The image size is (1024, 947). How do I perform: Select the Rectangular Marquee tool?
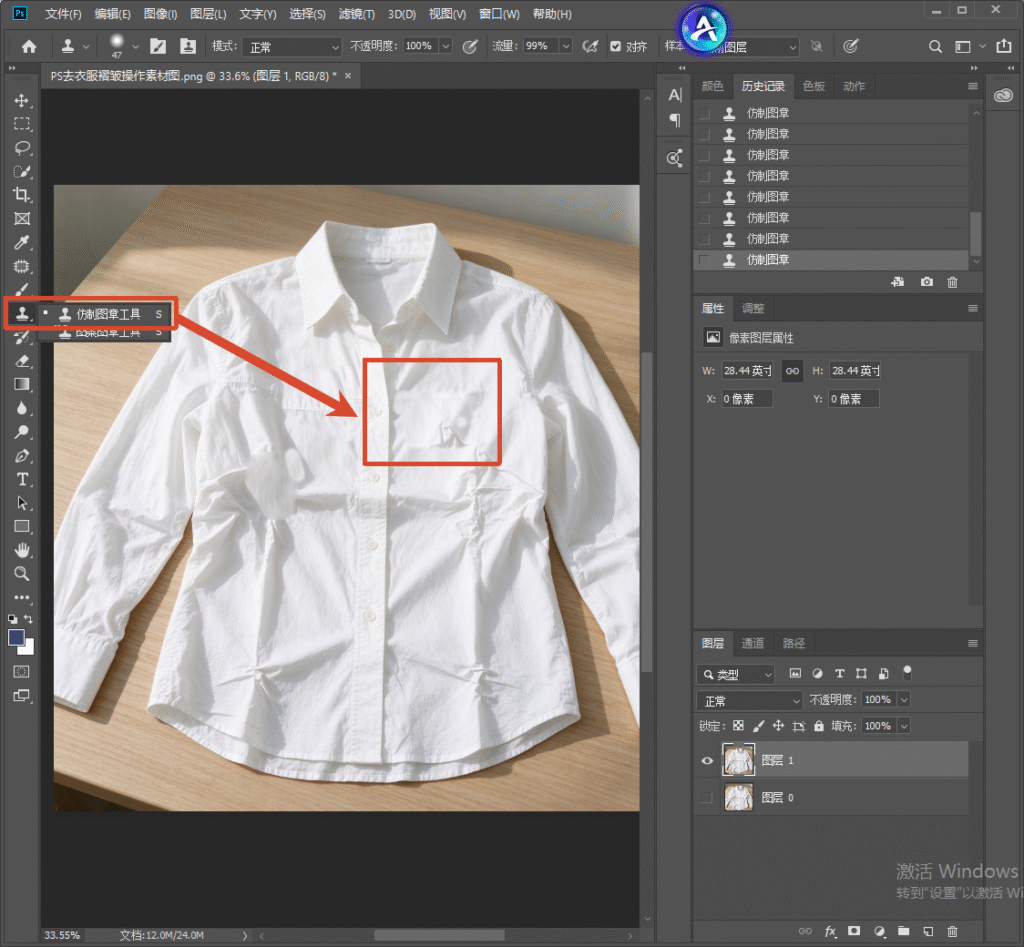point(22,124)
